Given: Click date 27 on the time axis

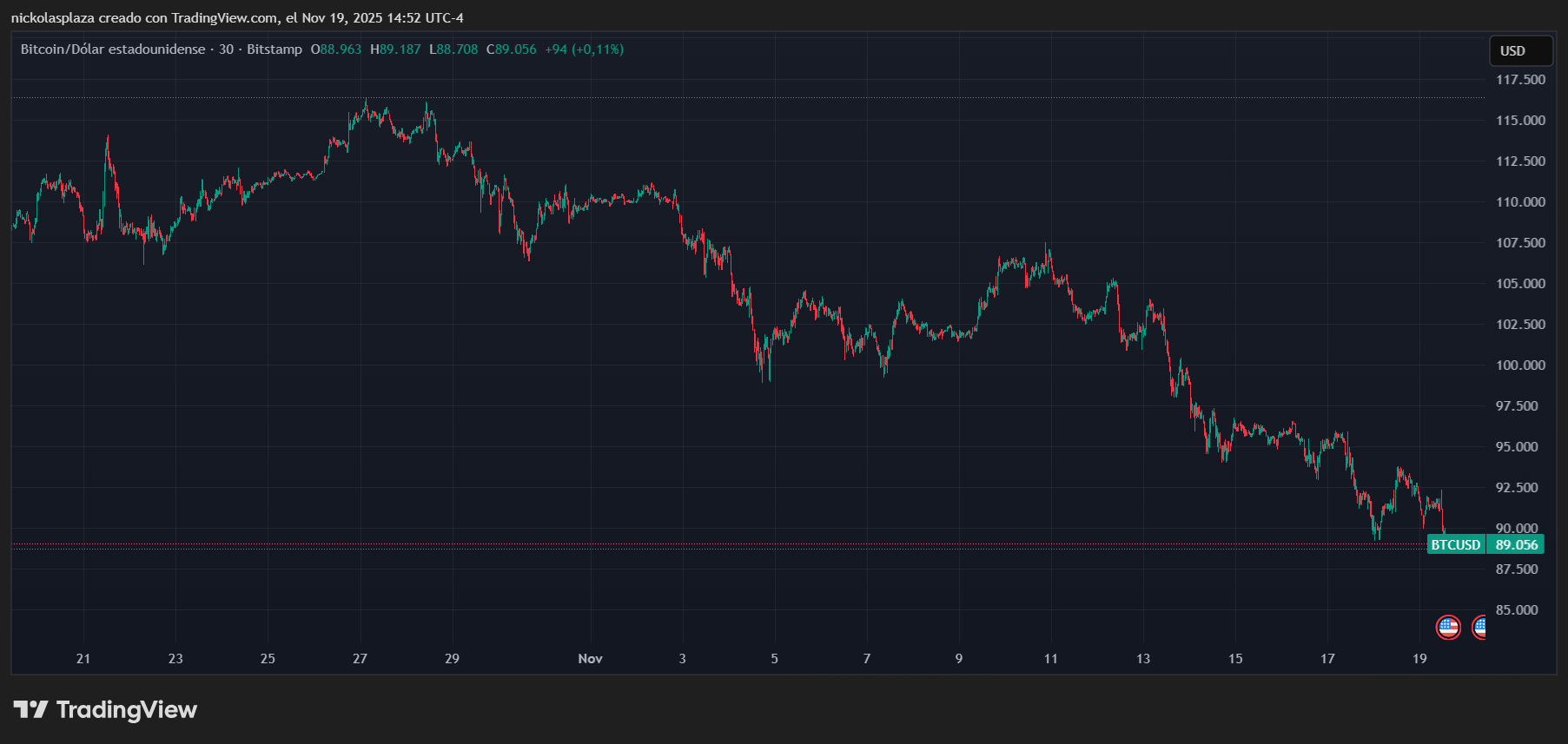Looking at the screenshot, I should point(360,659).
